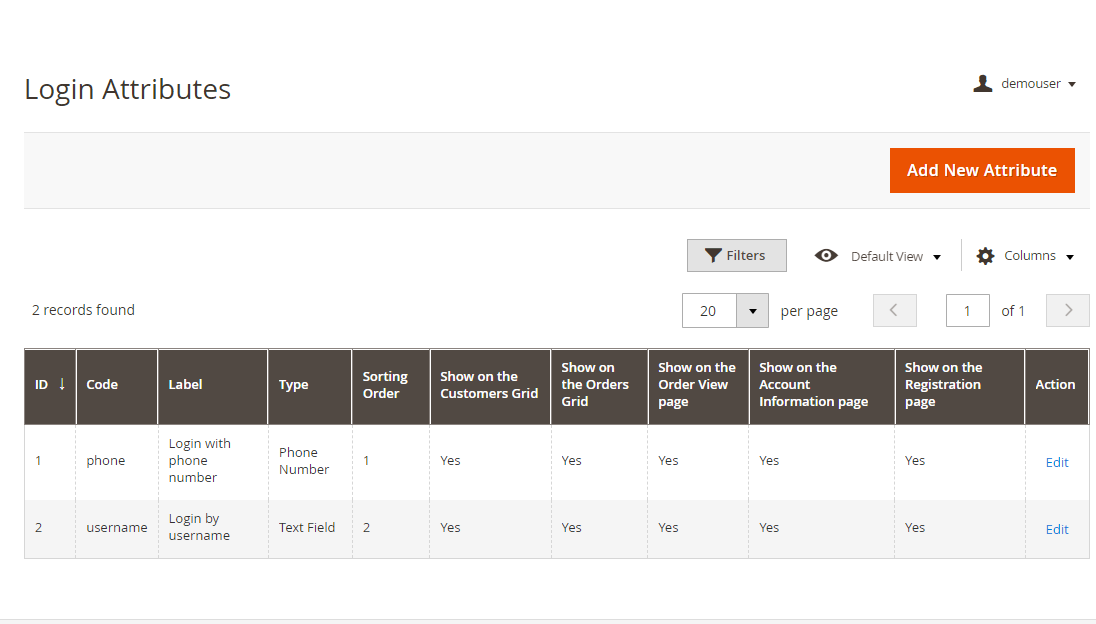Click the Login Attributes page title
The width and height of the screenshot is (1096, 624).
pos(128,89)
